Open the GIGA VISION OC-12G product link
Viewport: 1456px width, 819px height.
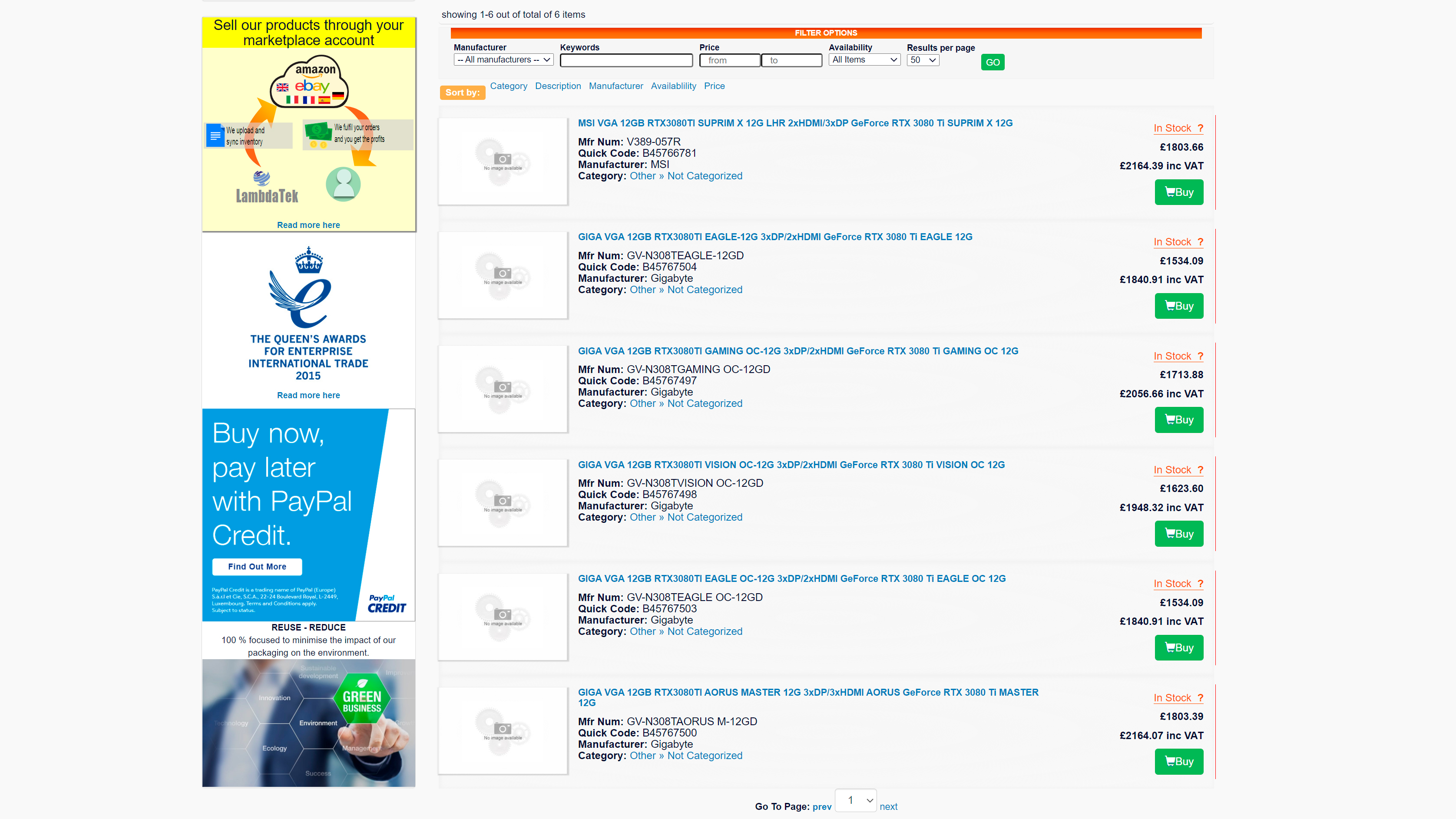[x=791, y=465]
